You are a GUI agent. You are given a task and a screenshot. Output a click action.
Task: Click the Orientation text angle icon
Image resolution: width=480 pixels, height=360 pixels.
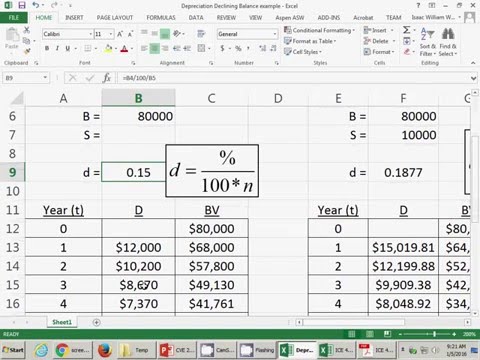click(x=177, y=34)
